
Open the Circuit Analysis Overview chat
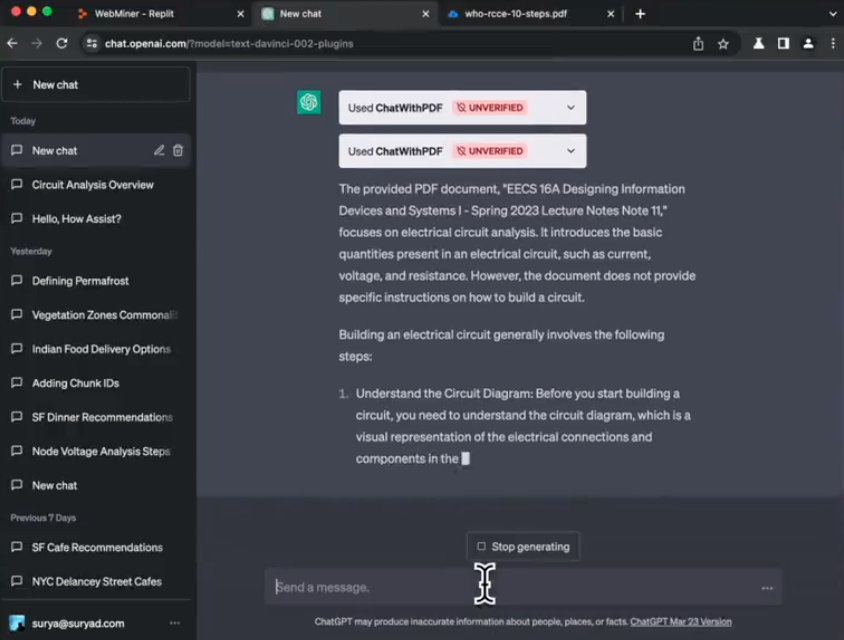pyautogui.click(x=93, y=185)
